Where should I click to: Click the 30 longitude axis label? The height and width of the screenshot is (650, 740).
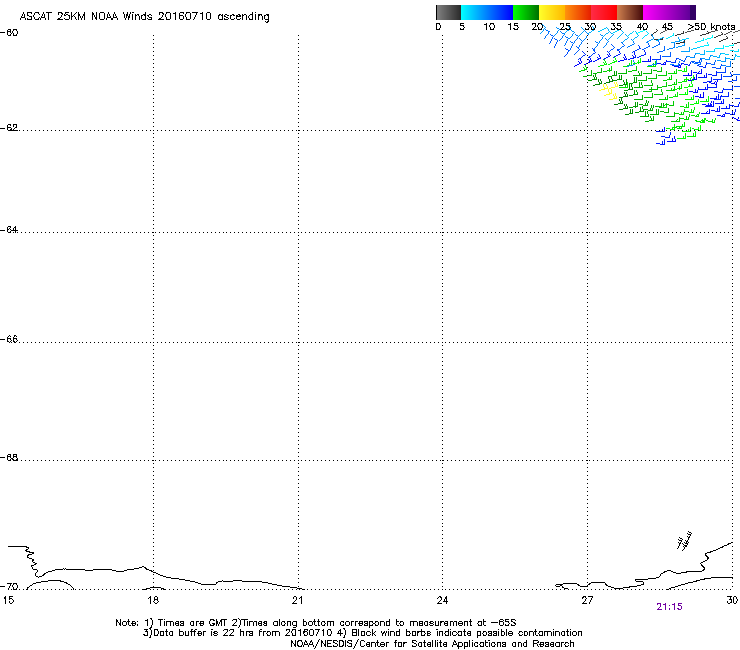click(x=732, y=600)
